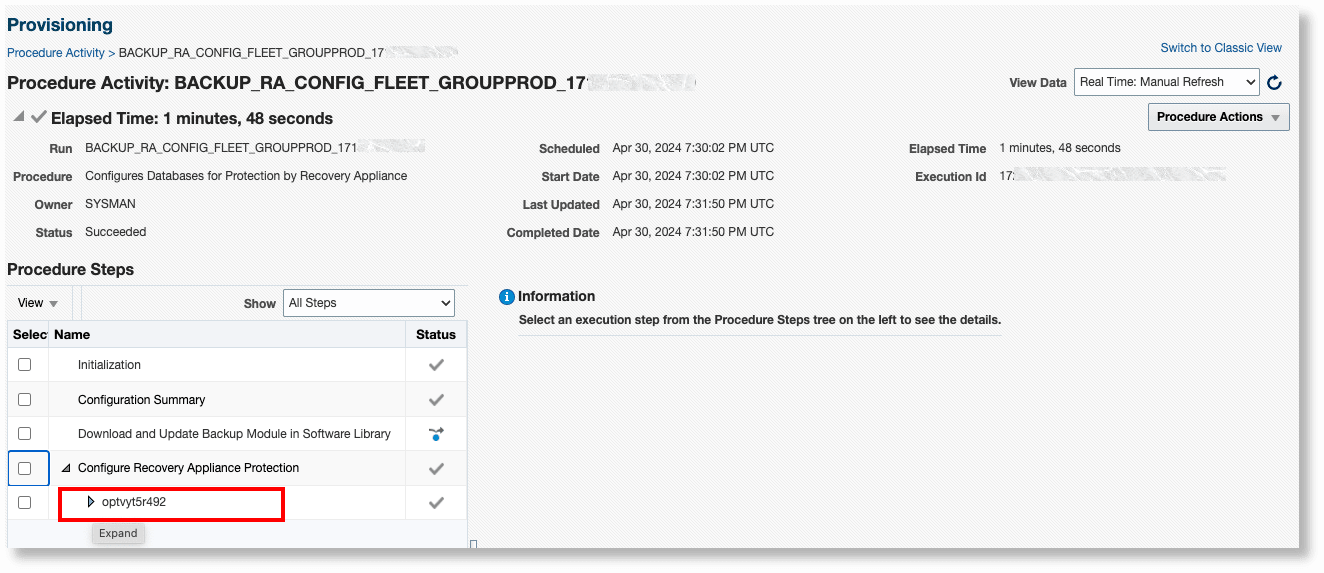Click the Name column header
The width and height of the screenshot is (1324, 573).
click(72, 335)
